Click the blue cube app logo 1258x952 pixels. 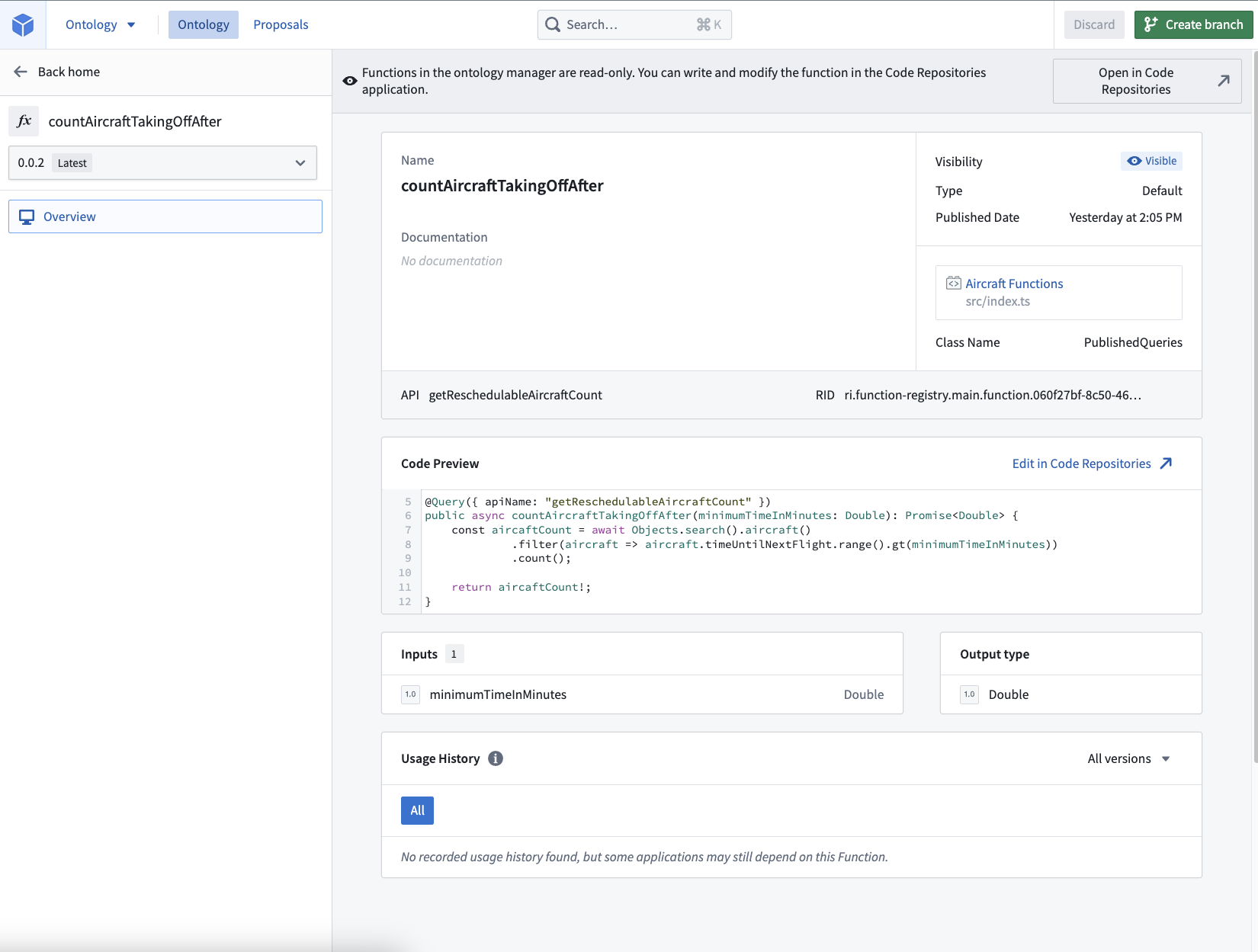[x=23, y=24]
